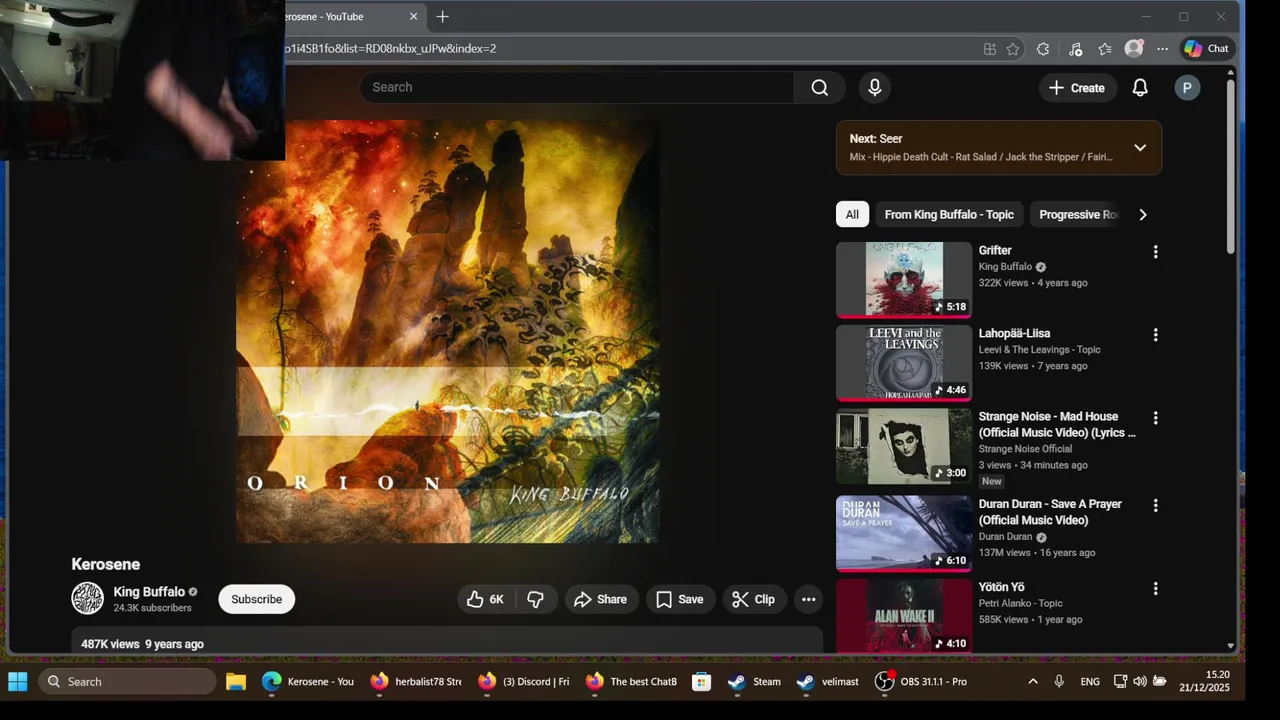Open Strange Noise - Mad House title
This screenshot has width=1280, height=720.
click(1057, 424)
